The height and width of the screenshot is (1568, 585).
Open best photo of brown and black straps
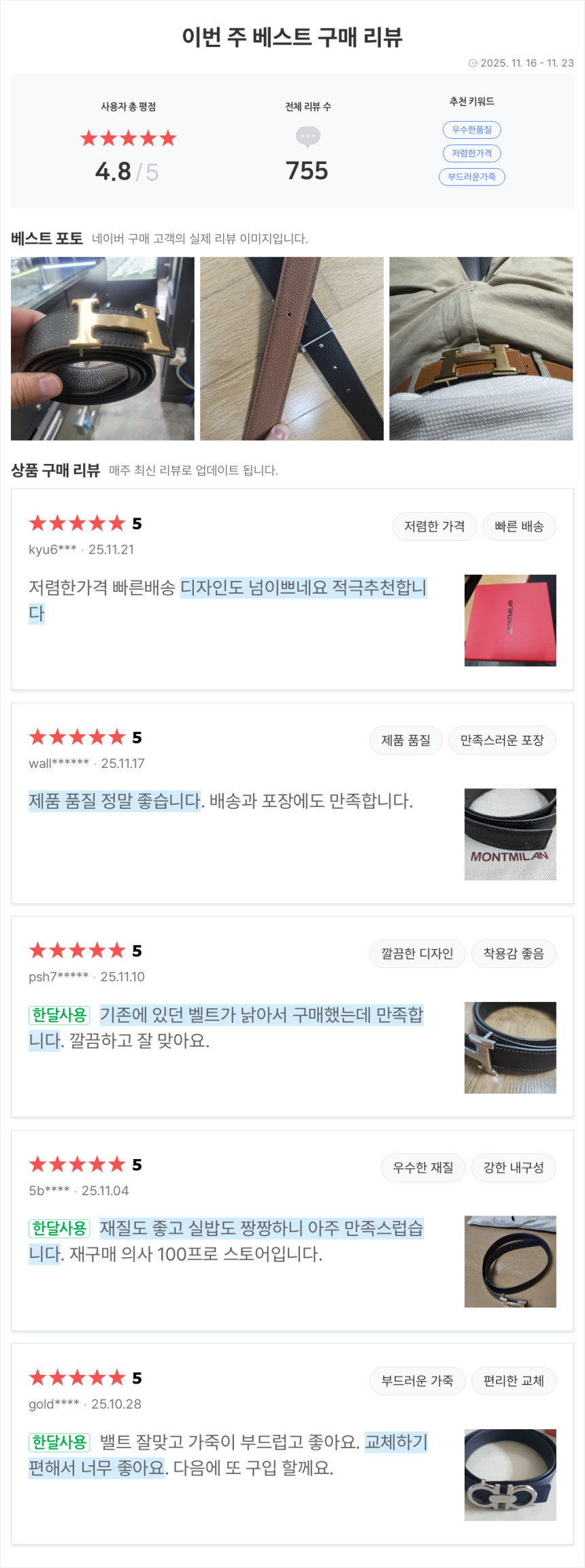click(292, 348)
